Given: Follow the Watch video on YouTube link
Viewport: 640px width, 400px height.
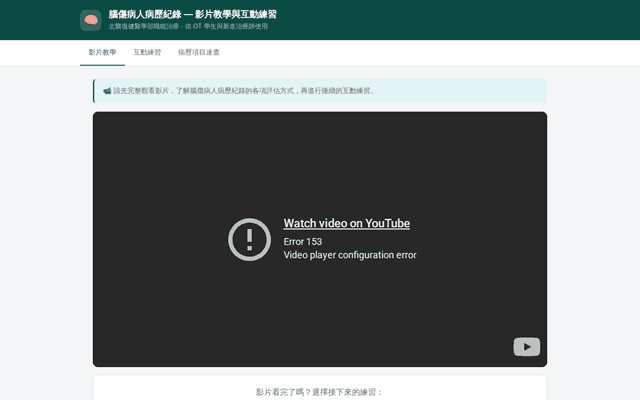Looking at the screenshot, I should click(x=347, y=223).
